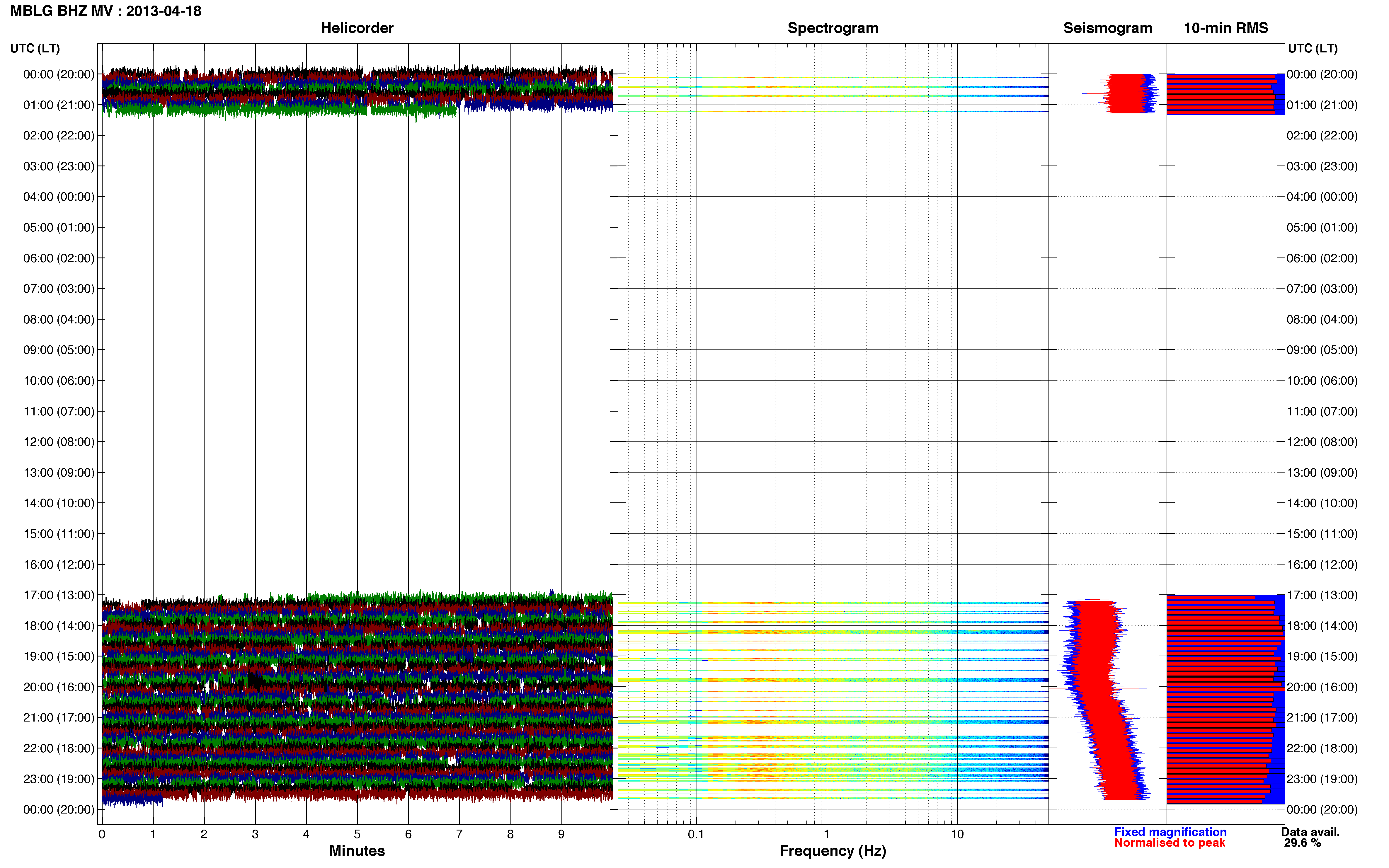Image resolution: width=1389 pixels, height=868 pixels.
Task: Click the 1 tick on frequency axis
Action: pos(826,835)
